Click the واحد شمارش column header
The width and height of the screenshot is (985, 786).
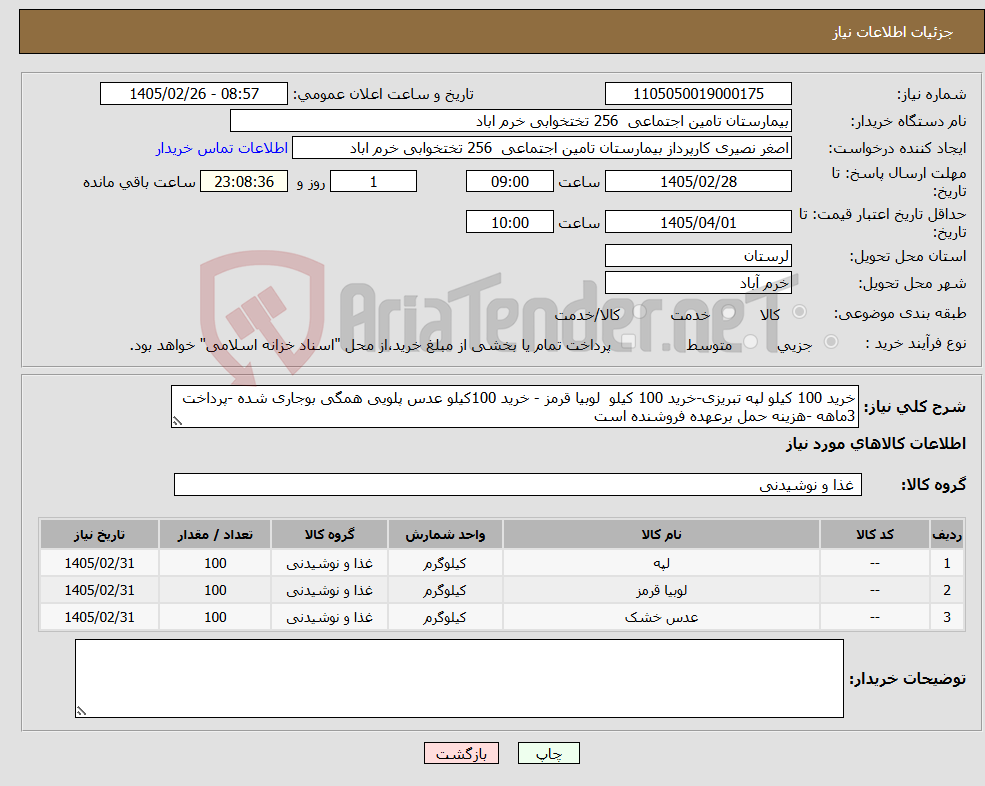coord(445,534)
